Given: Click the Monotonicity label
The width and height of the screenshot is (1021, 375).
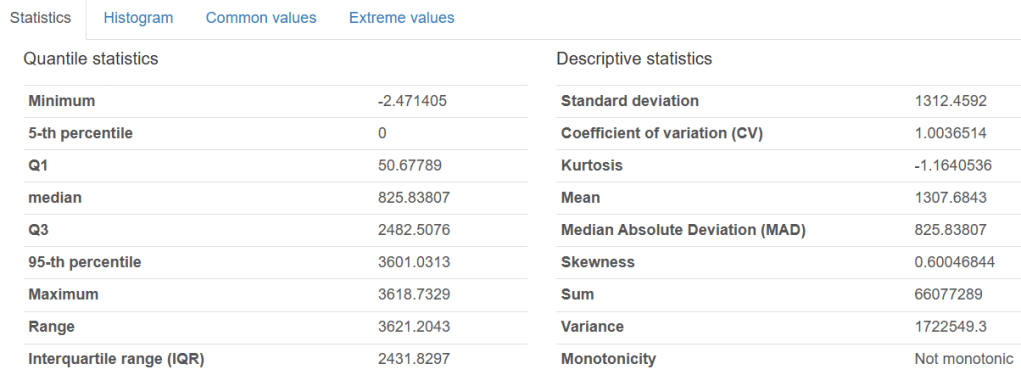Looking at the screenshot, I should click(x=609, y=359).
